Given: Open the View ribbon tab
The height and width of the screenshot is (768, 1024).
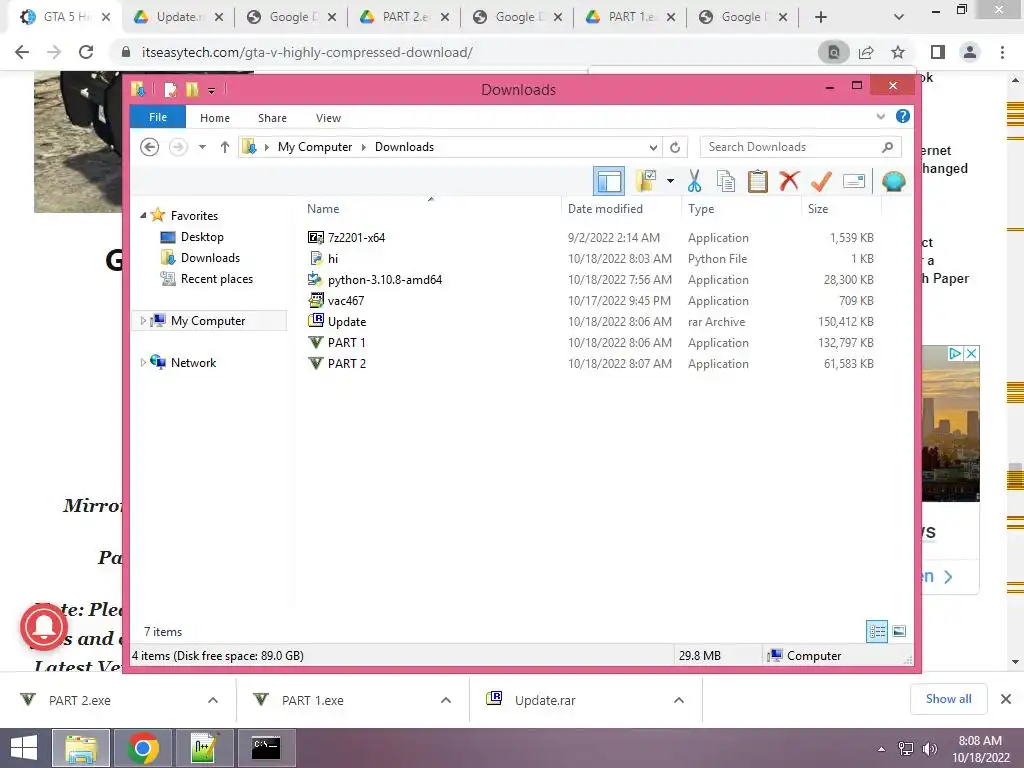Looking at the screenshot, I should point(328,118).
